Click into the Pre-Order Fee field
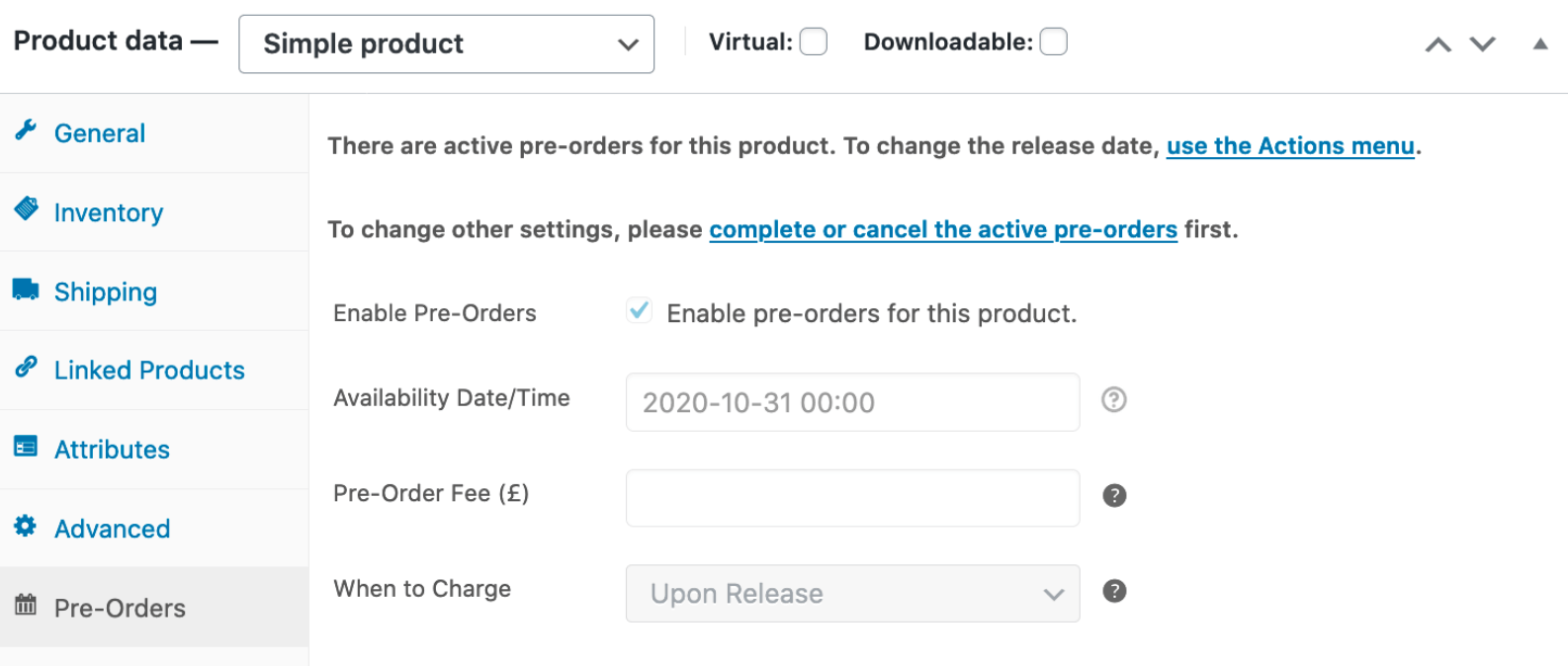Screen dimensions: 1568x666 [852, 498]
